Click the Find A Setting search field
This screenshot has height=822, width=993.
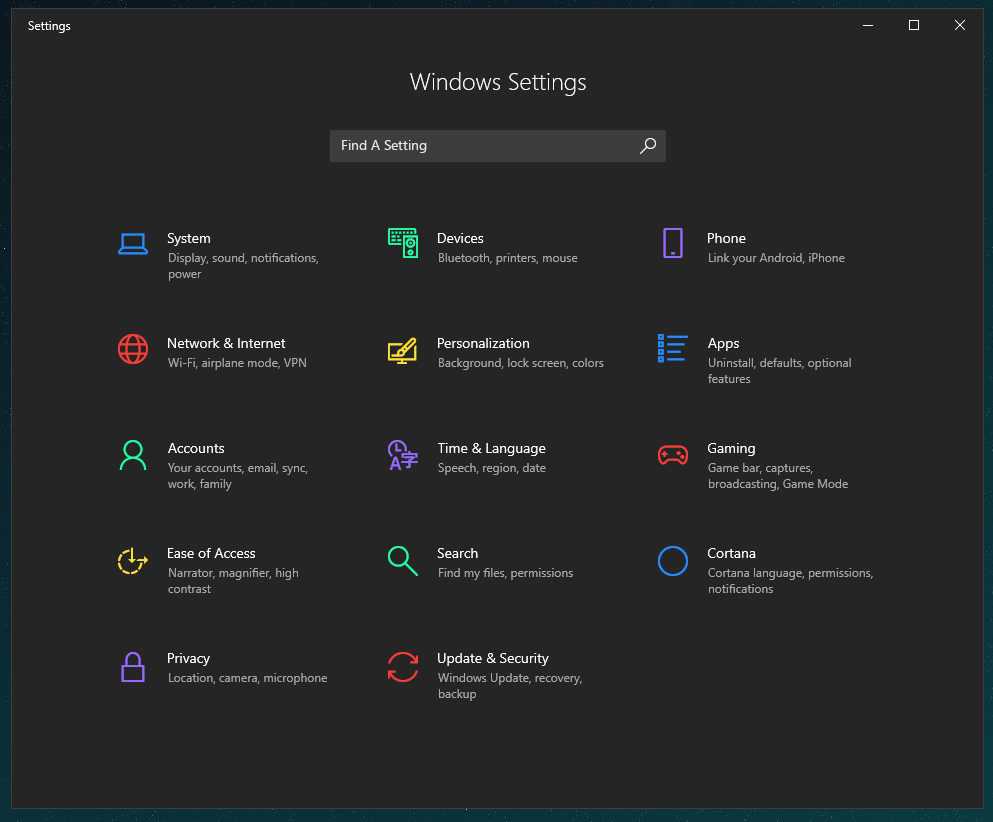point(498,146)
